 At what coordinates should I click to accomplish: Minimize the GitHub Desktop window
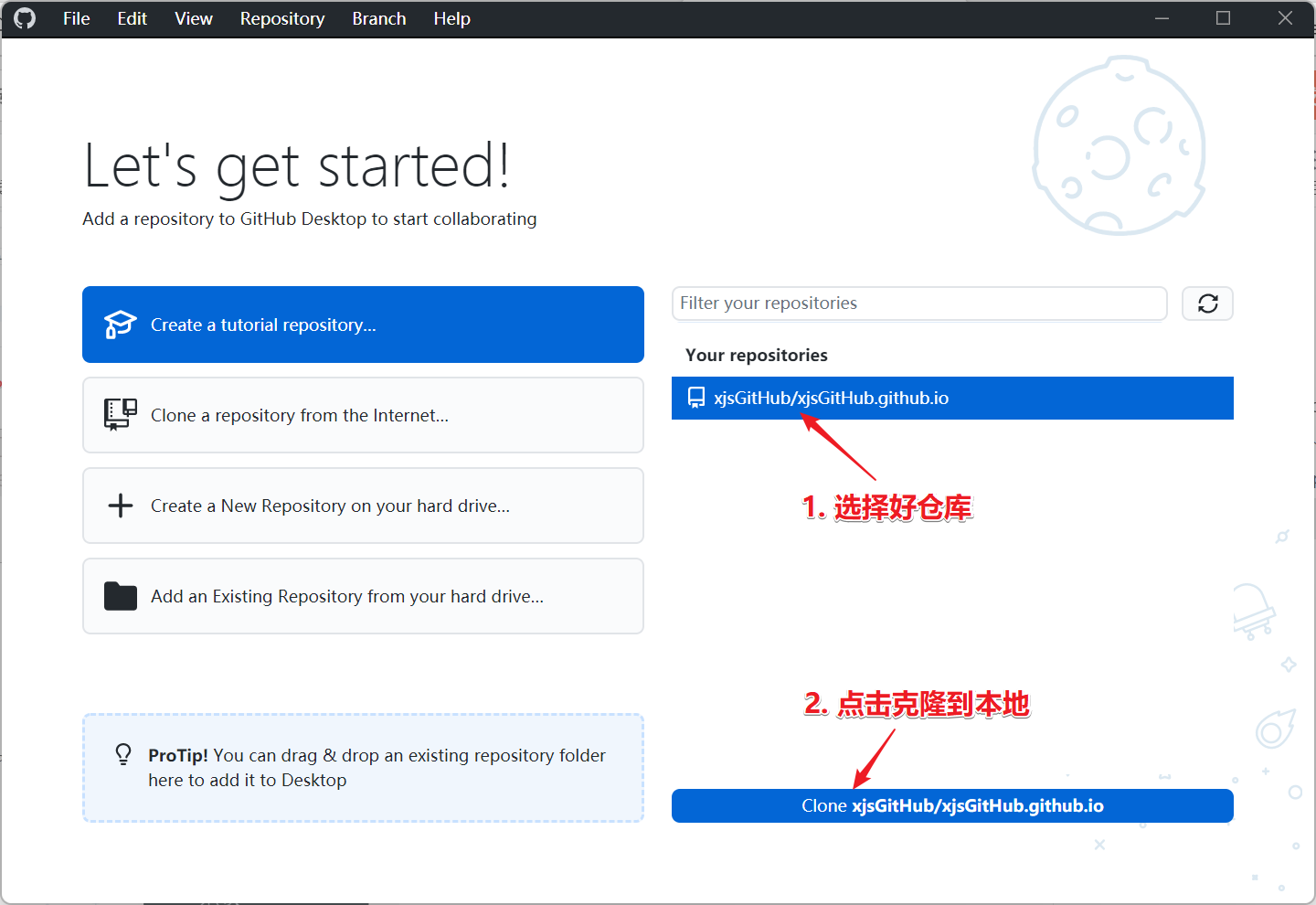click(x=1162, y=18)
